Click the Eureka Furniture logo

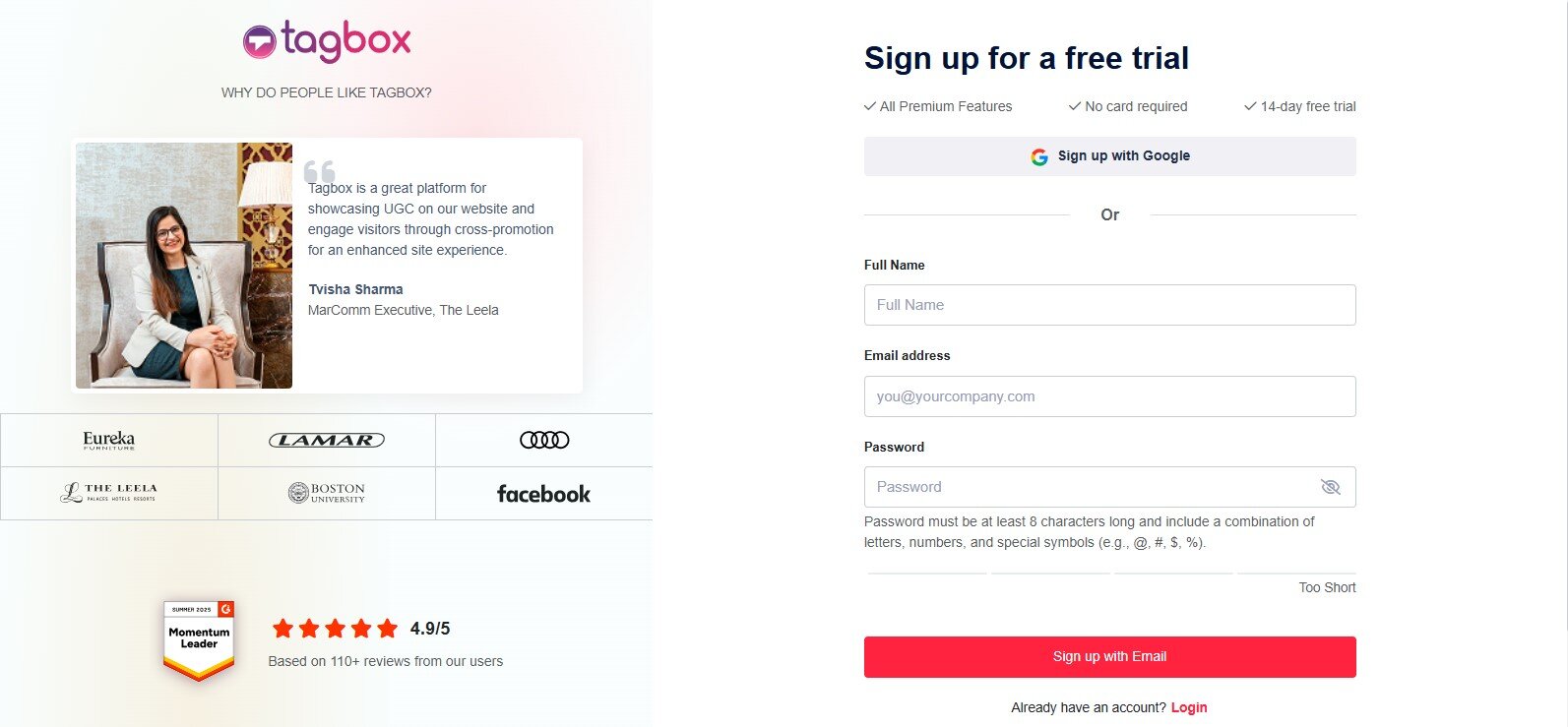click(x=108, y=440)
